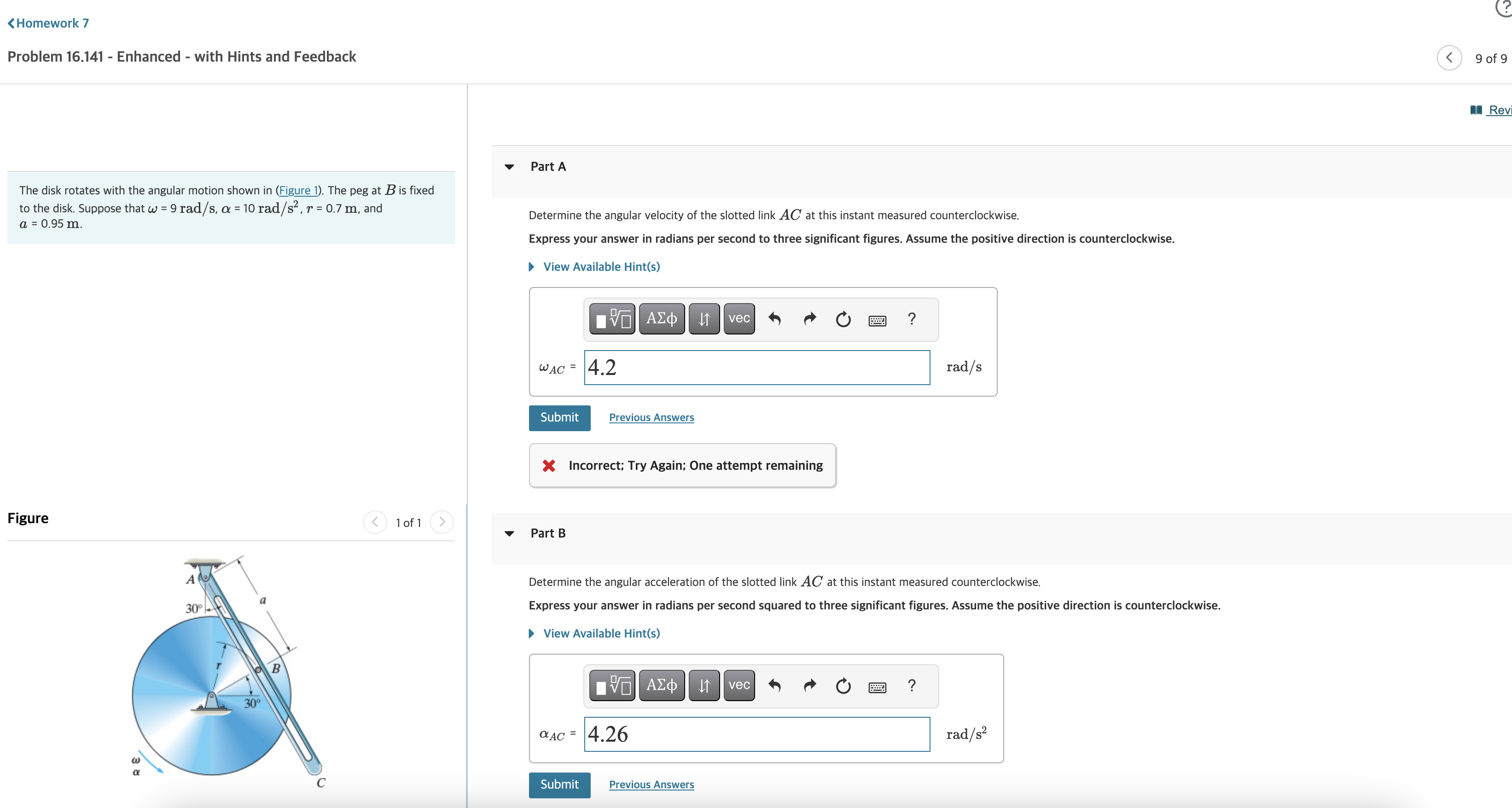Viewport: 1512px width, 808px height.
Task: Click Part A redo arrow icon
Action: (x=809, y=319)
